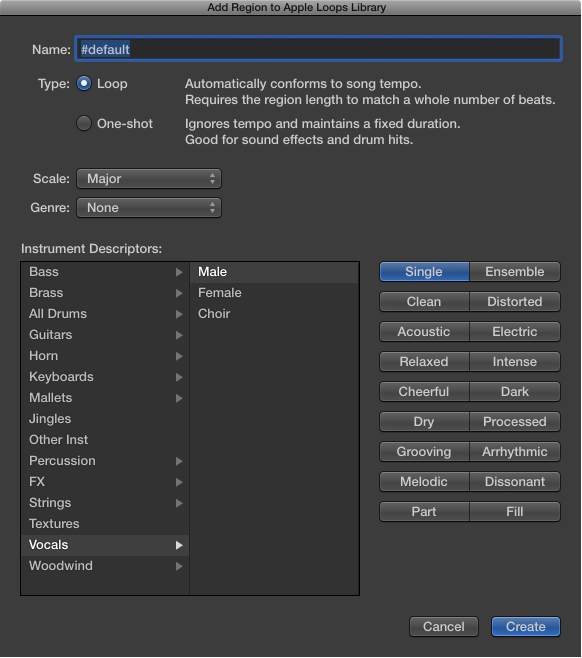Click Create to add the loop
The width and height of the screenshot is (582, 658).
point(526,627)
